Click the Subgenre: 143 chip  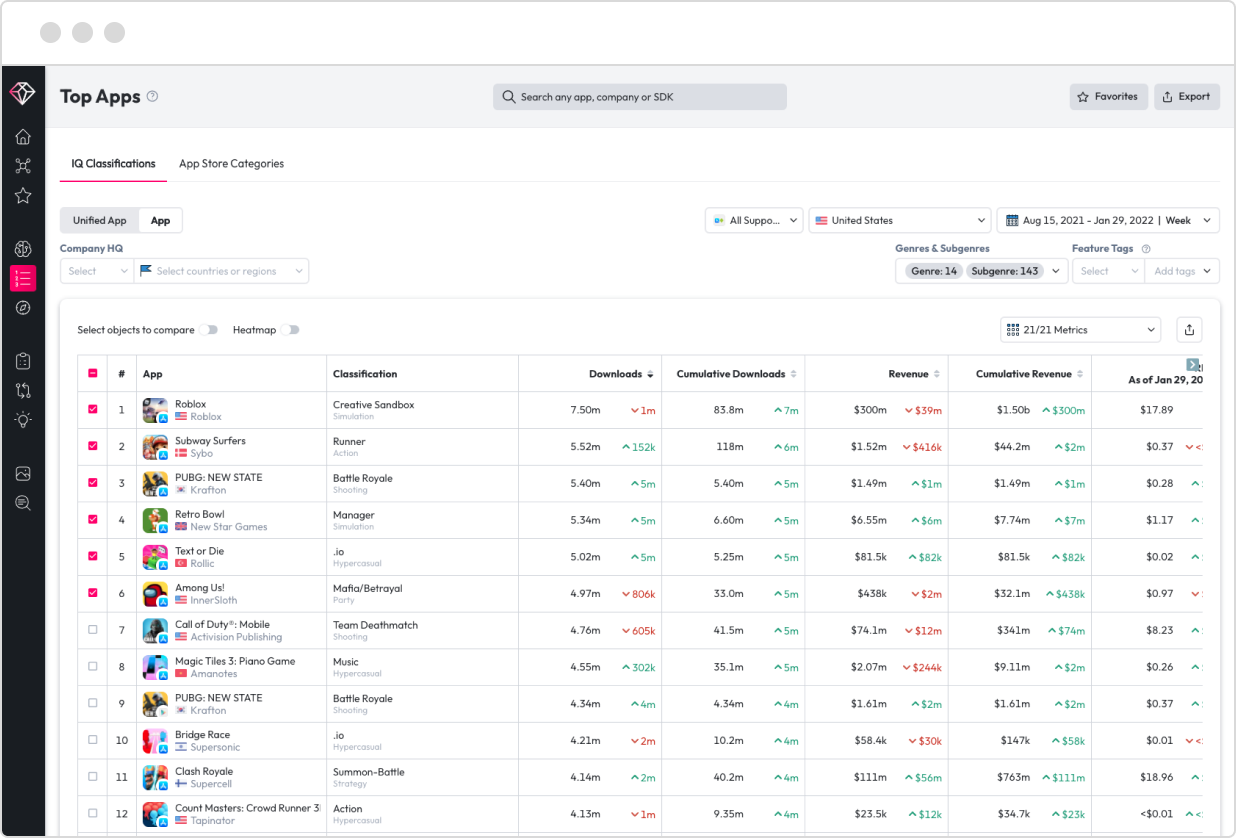click(1005, 271)
